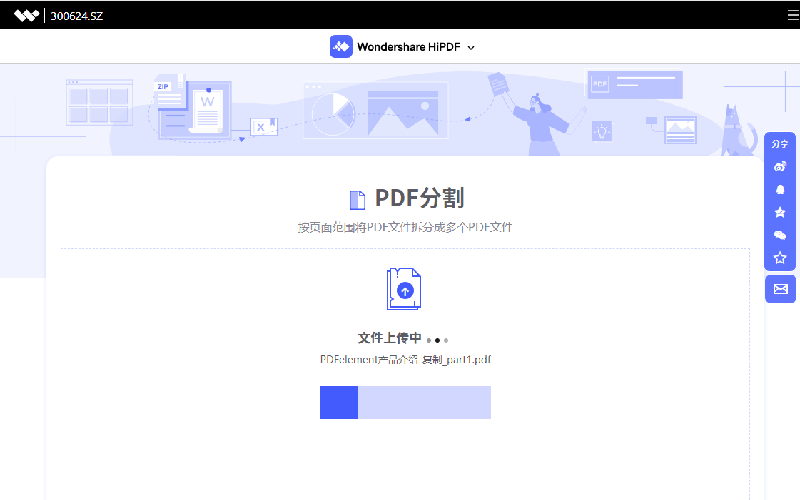Click the 文件上传中 upload status text
Screen dimensions: 800x500
tap(389, 338)
